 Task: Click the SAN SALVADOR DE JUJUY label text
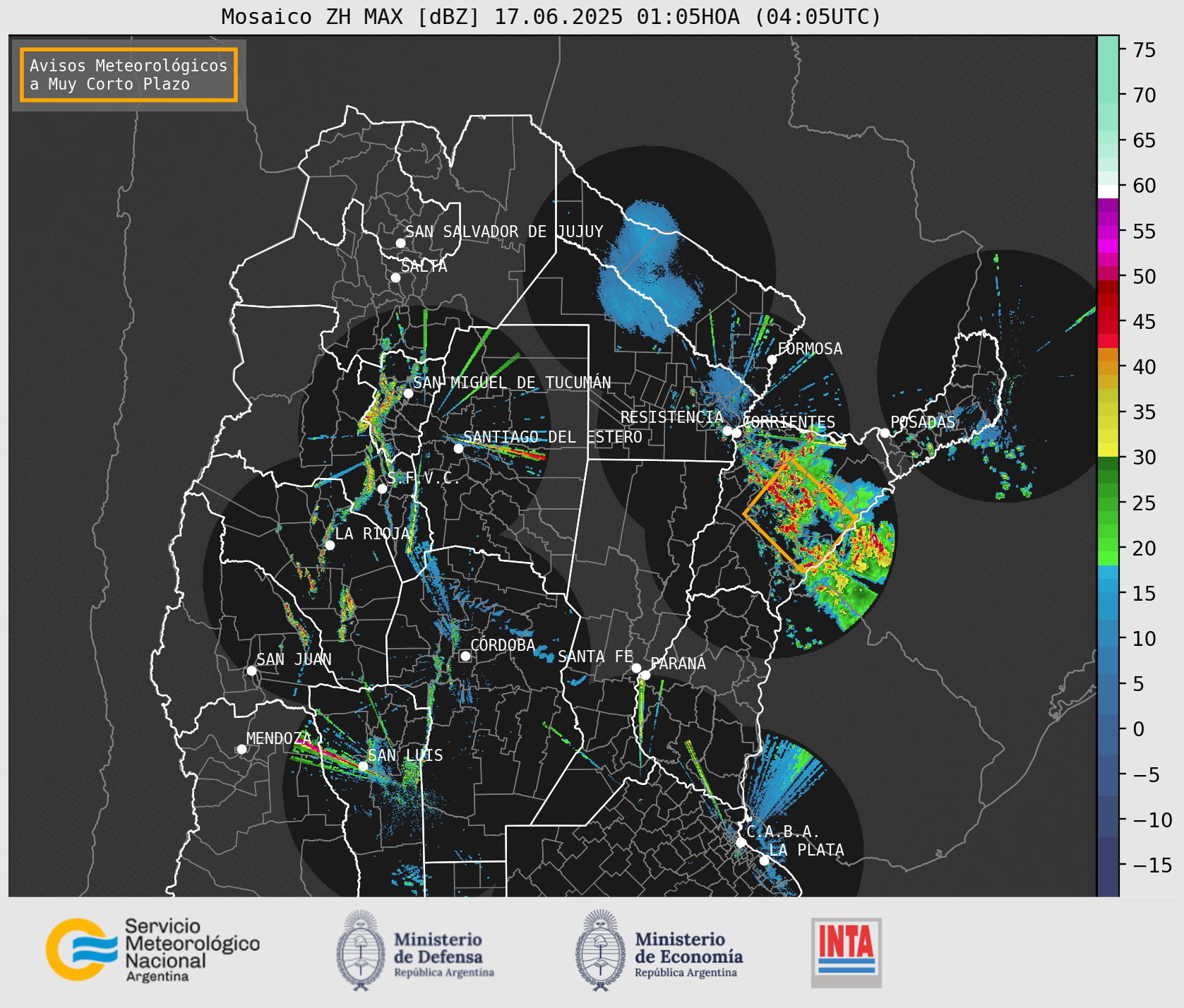pyautogui.click(x=504, y=232)
